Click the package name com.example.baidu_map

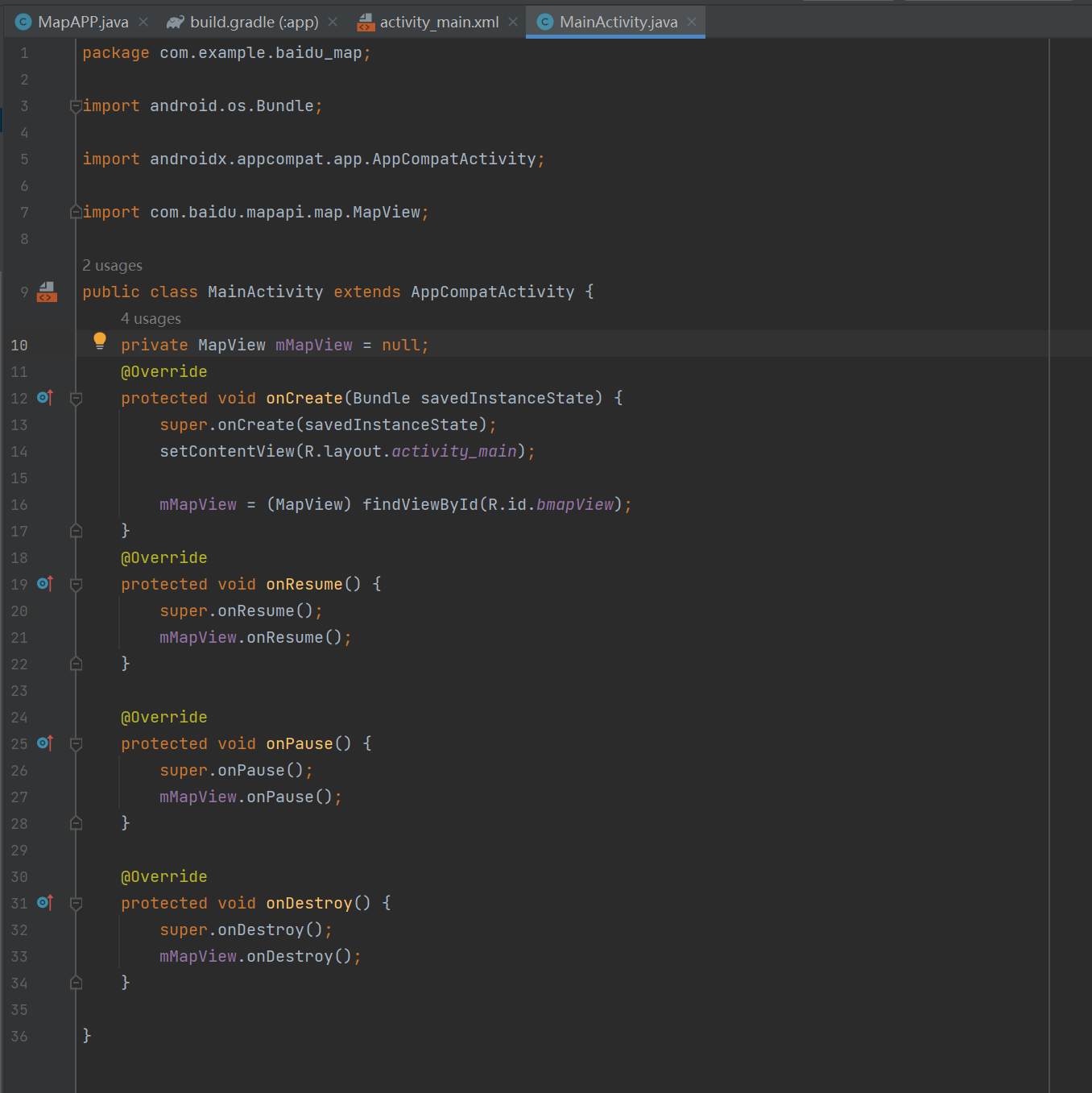click(x=261, y=52)
